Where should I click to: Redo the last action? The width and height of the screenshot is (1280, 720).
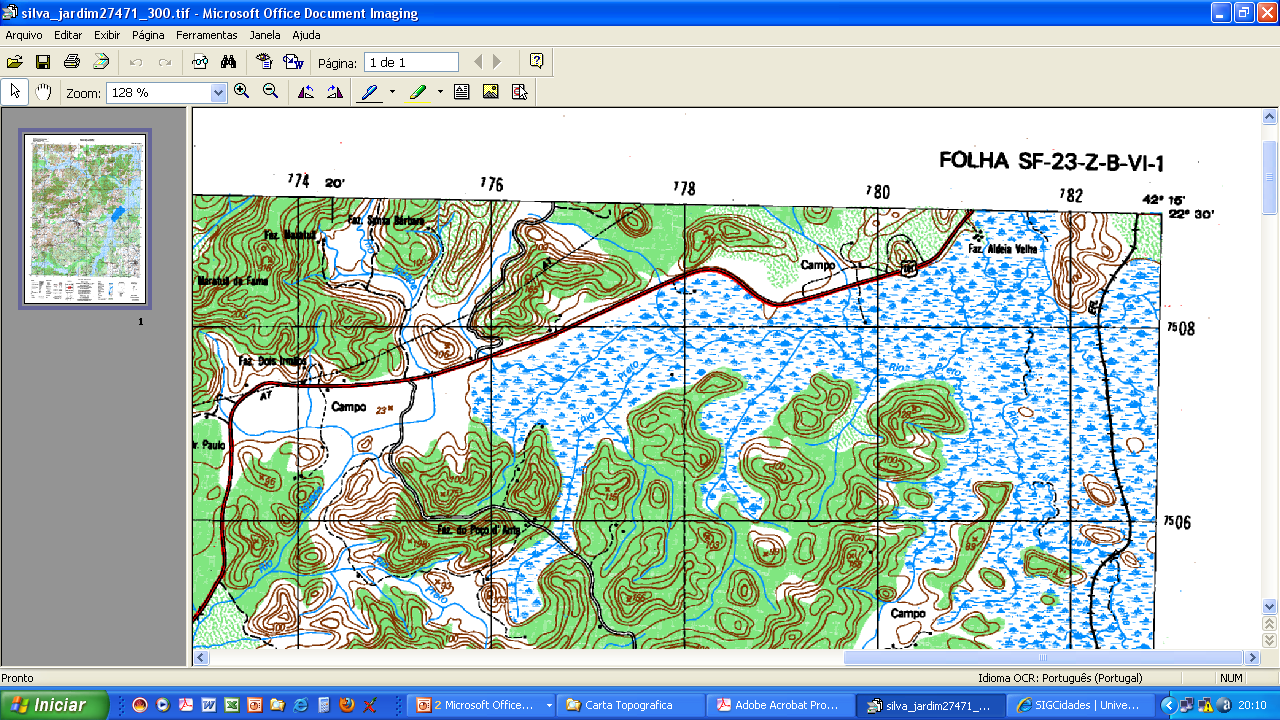(x=165, y=62)
